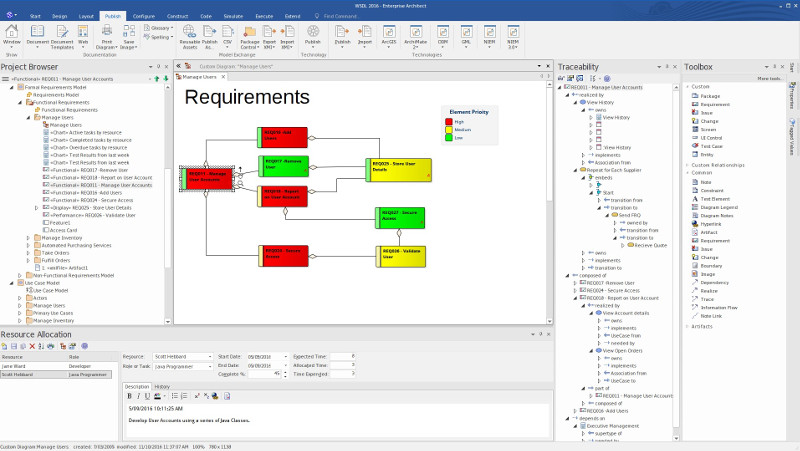Click the Bold button in Description editor
Image resolution: width=800 pixels, height=451 pixels.
coord(128,396)
